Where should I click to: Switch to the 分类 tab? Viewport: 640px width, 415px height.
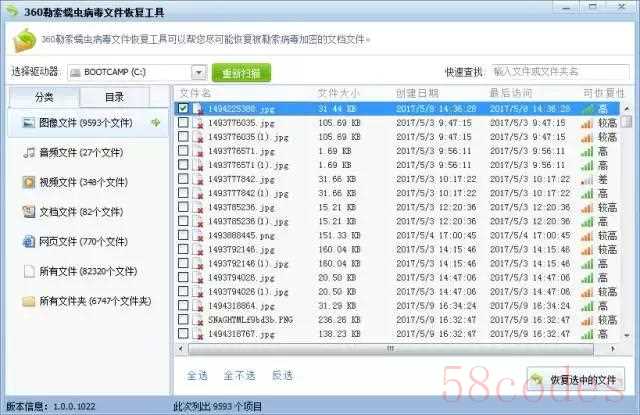tap(44, 97)
